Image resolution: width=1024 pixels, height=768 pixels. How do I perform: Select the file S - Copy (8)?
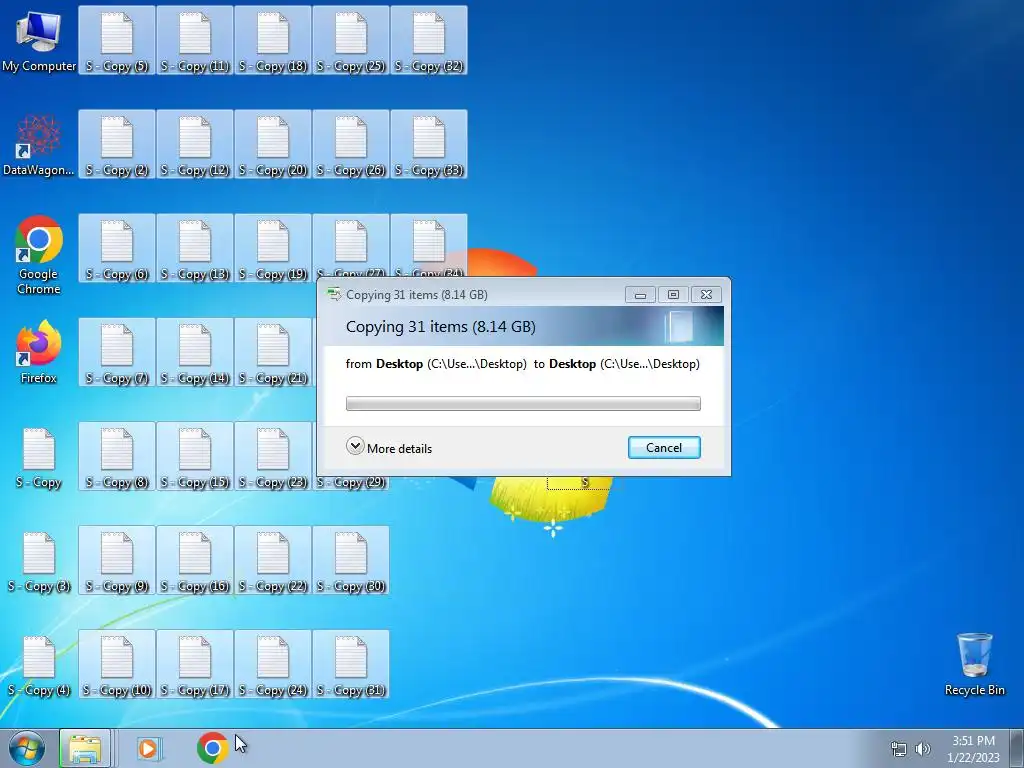(117, 456)
